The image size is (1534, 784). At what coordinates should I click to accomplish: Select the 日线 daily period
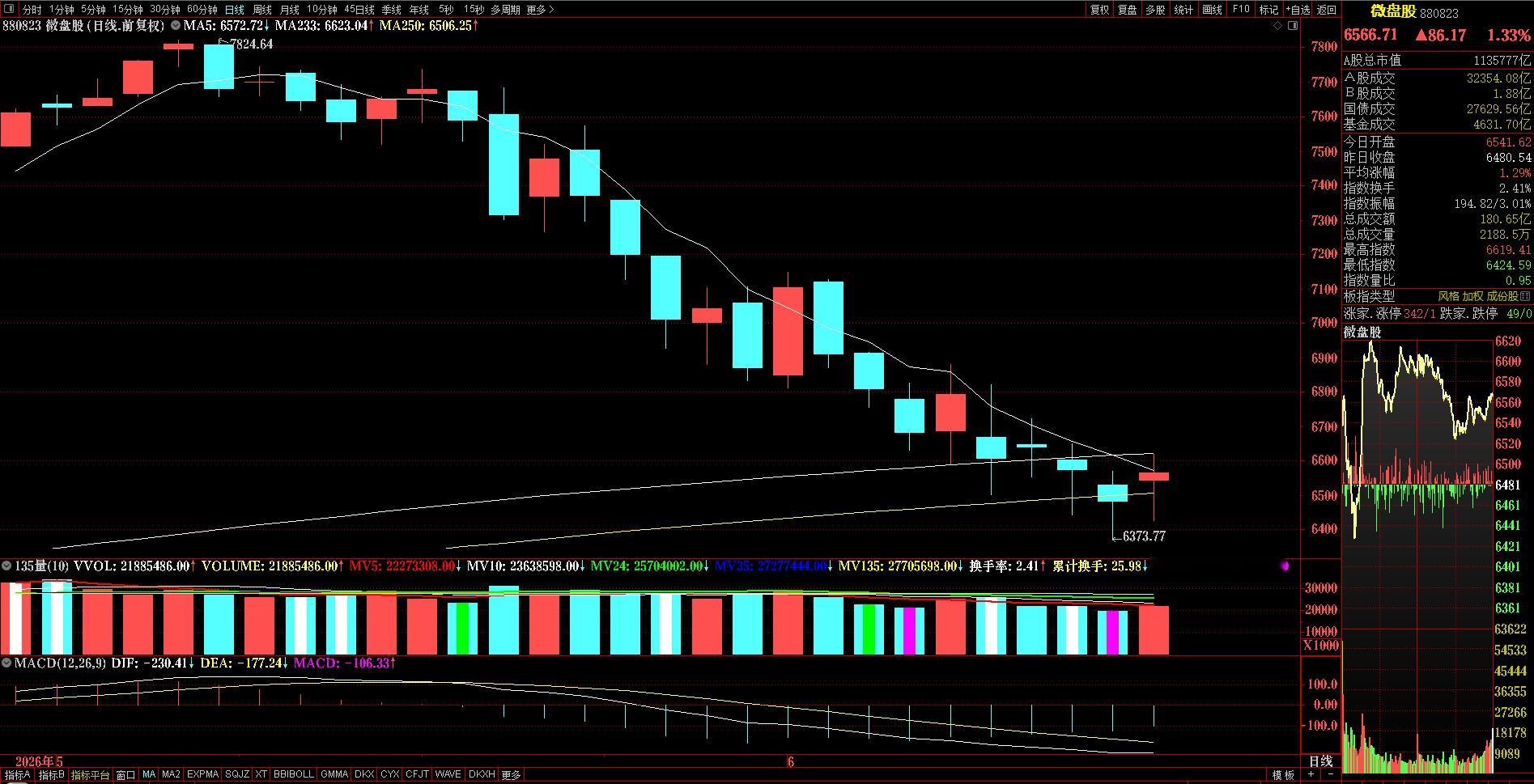tap(235, 10)
